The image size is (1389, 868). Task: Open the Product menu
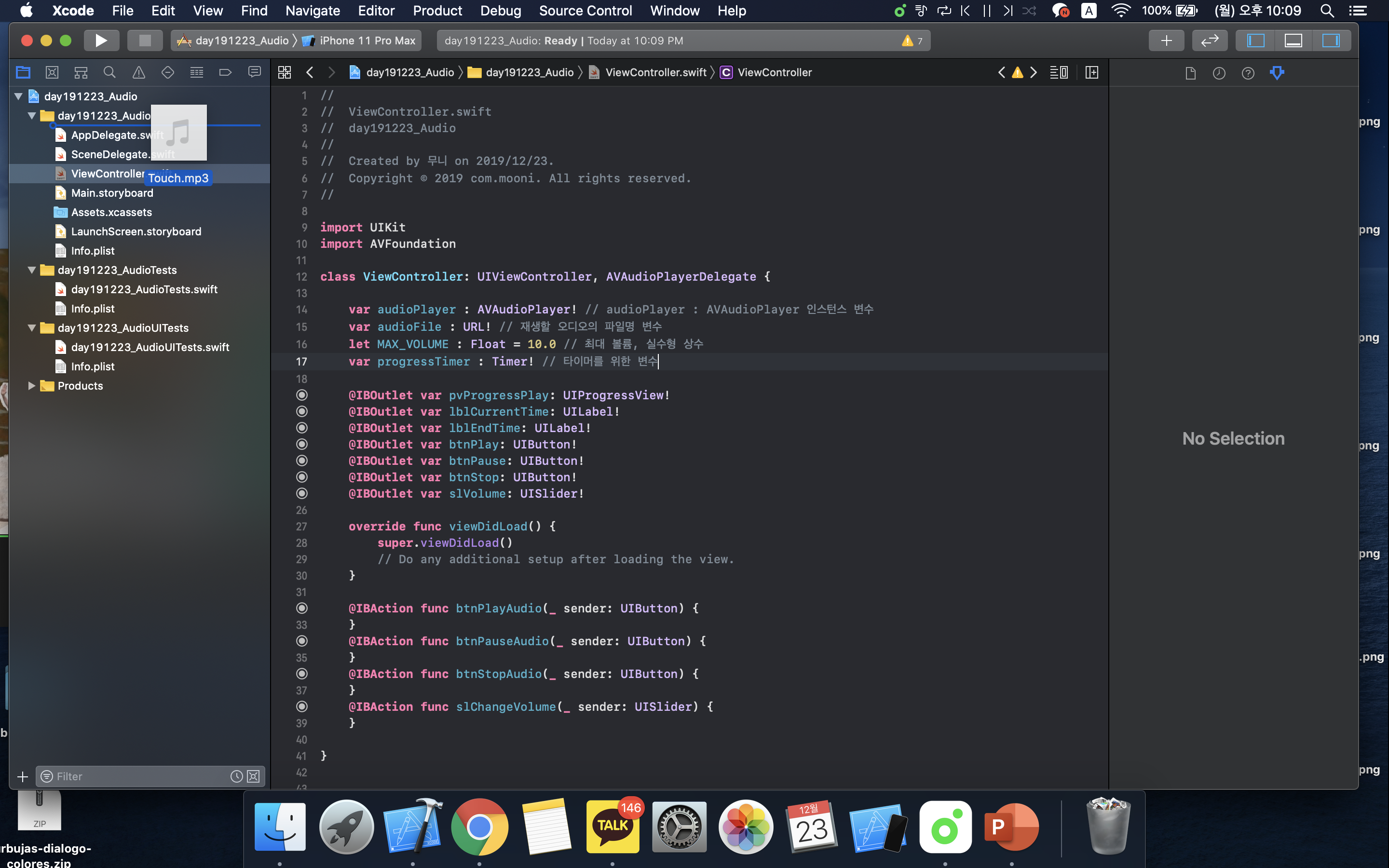tap(437, 10)
